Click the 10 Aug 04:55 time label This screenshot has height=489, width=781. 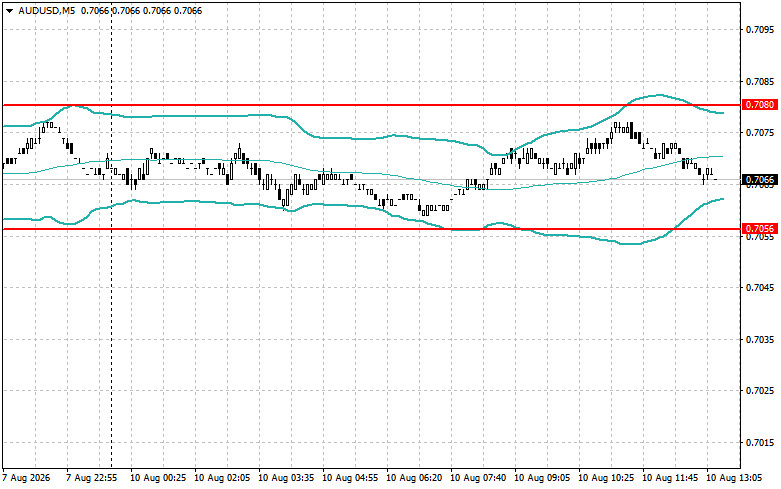tap(350, 478)
